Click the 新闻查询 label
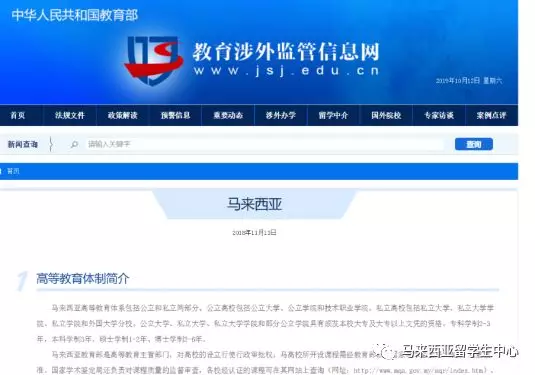Viewport: 535px width, 375px height. coord(23,144)
